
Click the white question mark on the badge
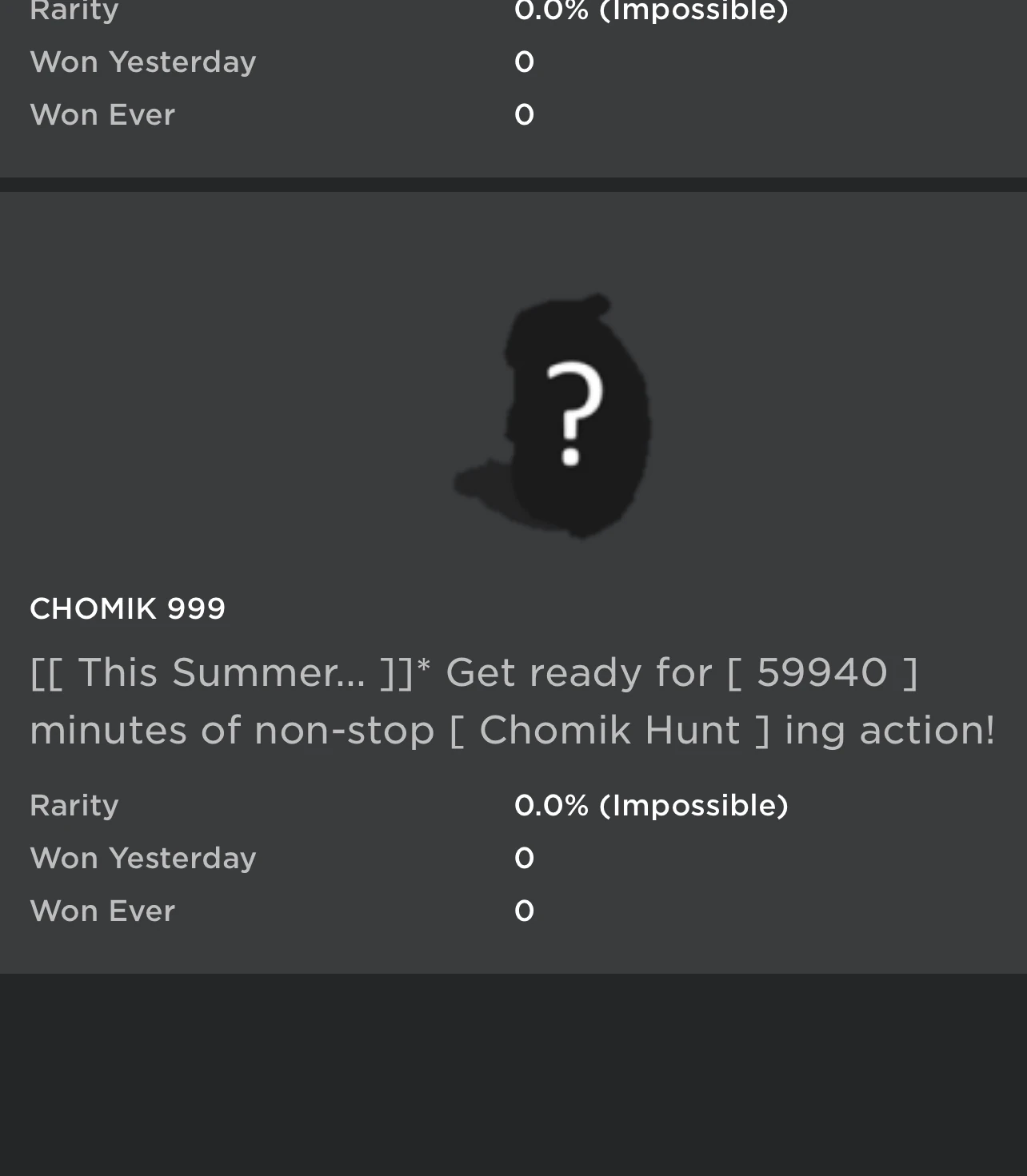573,413
